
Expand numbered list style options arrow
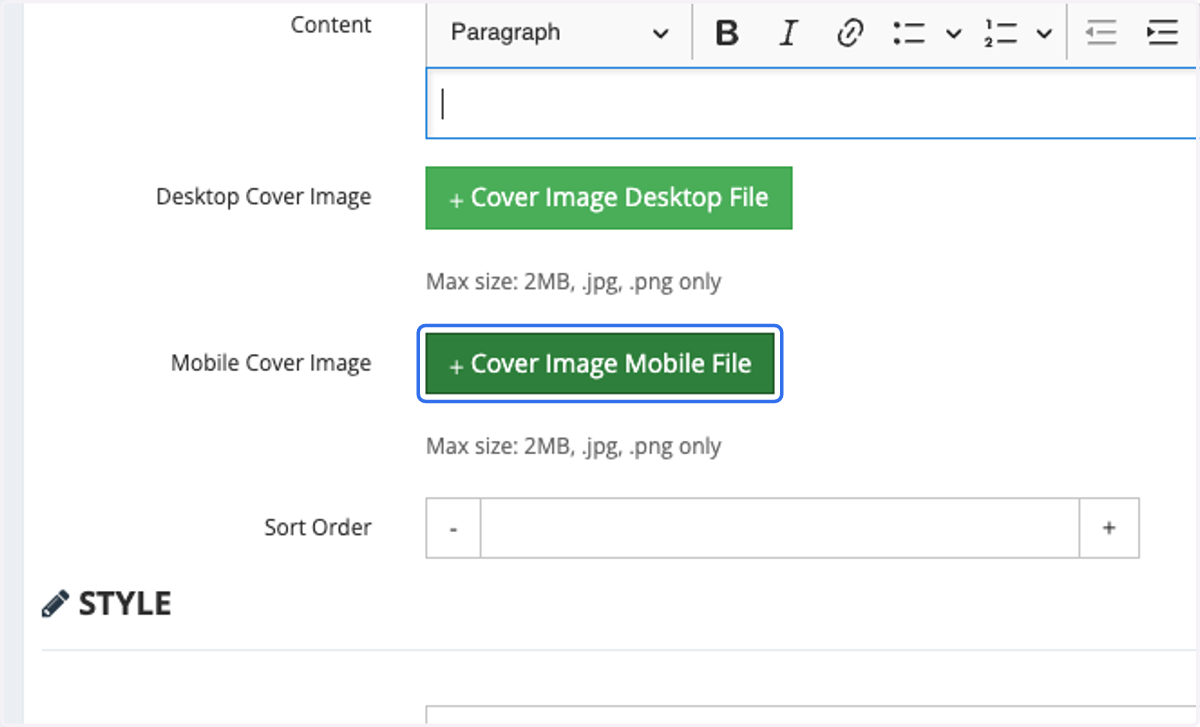(1043, 34)
